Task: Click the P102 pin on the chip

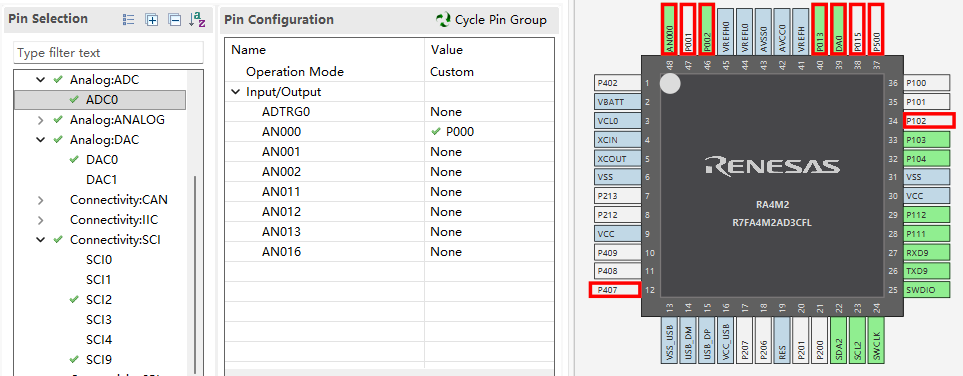Action: point(929,120)
